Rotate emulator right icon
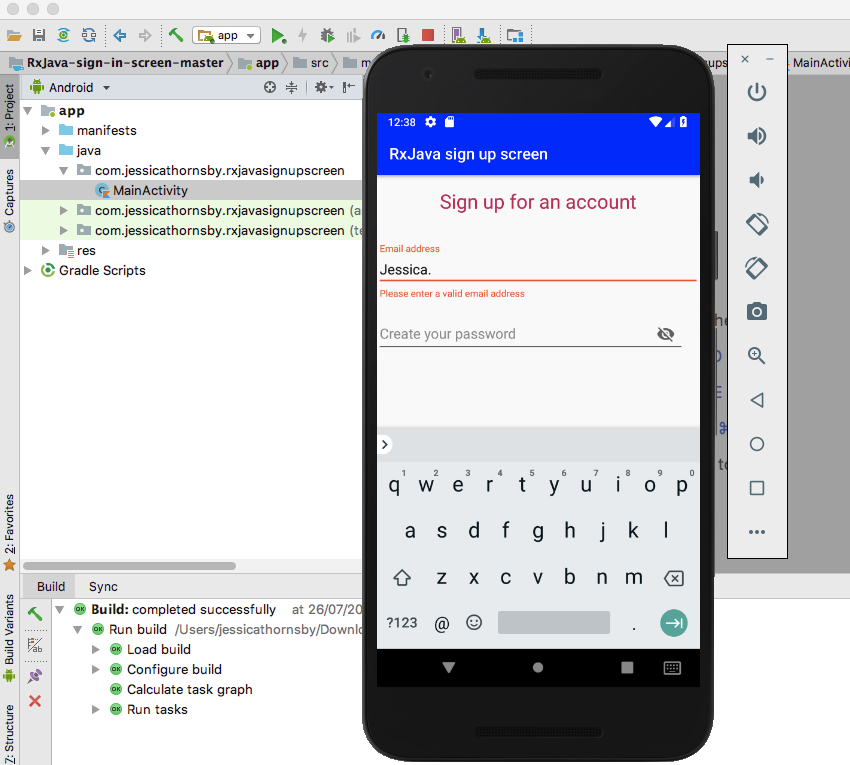850x765 pixels. coord(757,268)
